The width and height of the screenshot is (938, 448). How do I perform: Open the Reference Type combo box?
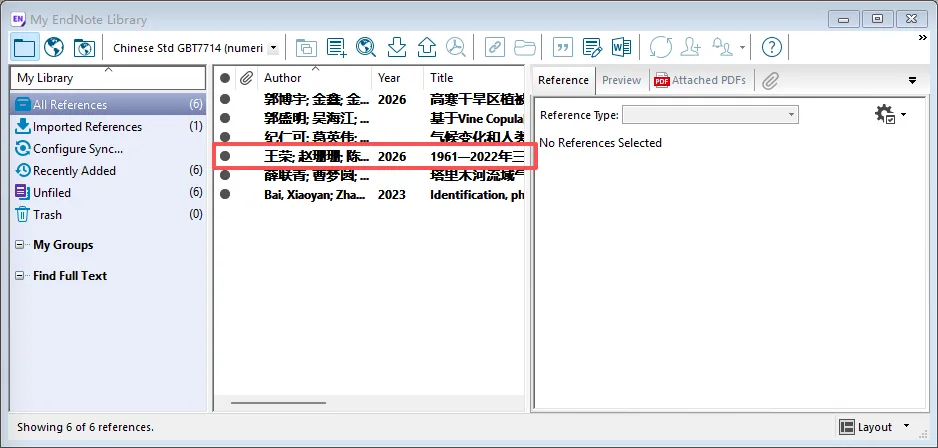710,115
